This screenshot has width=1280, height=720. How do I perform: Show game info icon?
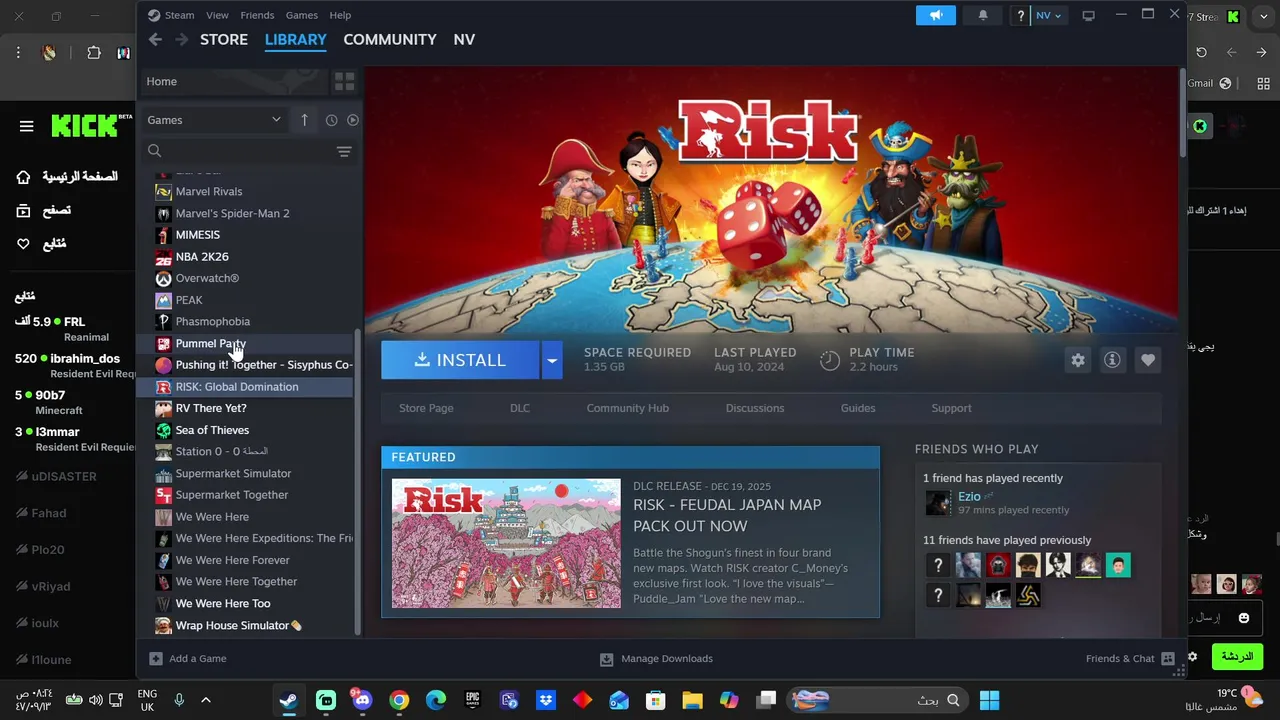pos(1112,360)
